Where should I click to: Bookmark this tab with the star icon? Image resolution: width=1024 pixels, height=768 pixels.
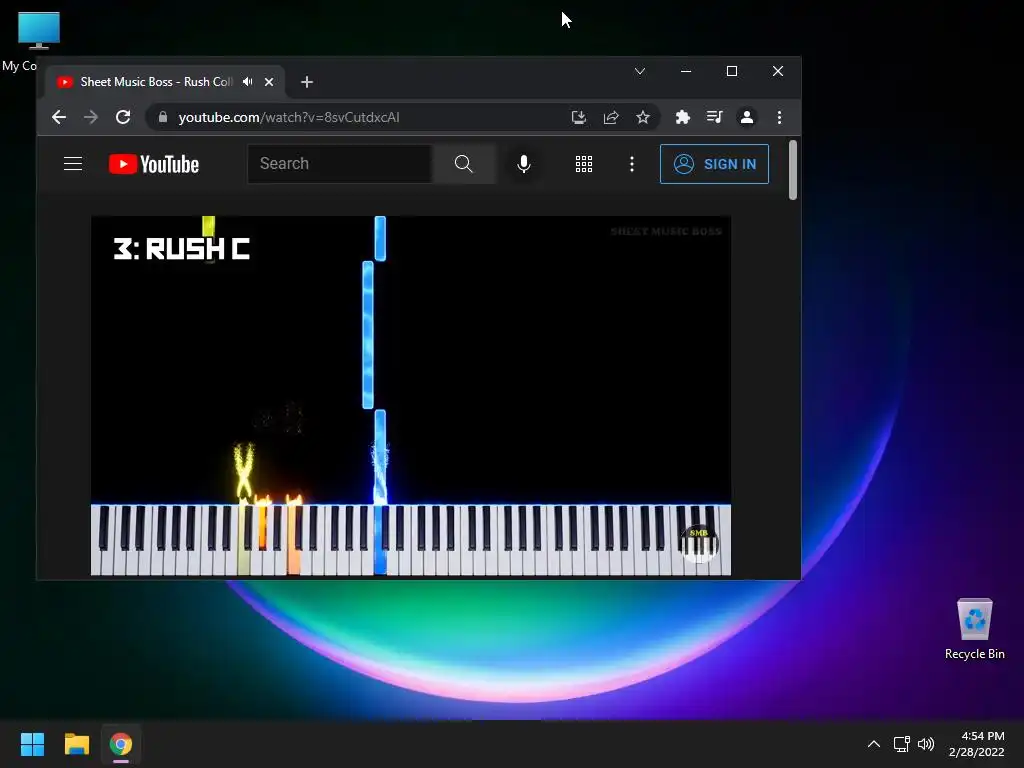point(643,117)
